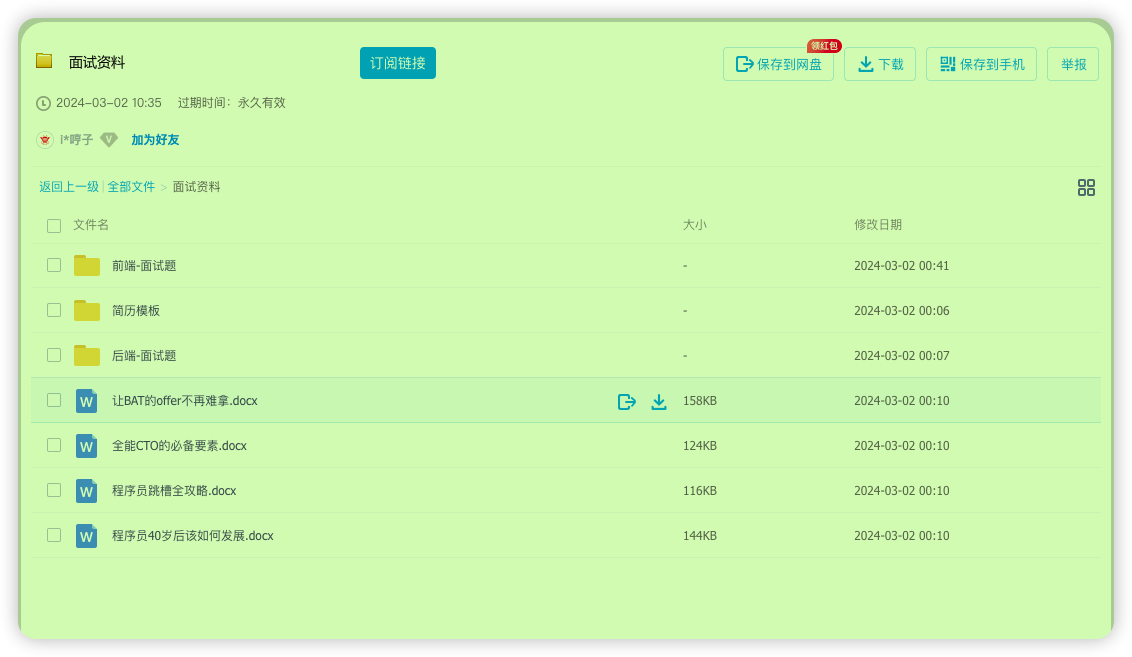1132x657 pixels.
Task: Select checkbox for 程序员跳槽全攻略.docx
Action: pos(54,490)
